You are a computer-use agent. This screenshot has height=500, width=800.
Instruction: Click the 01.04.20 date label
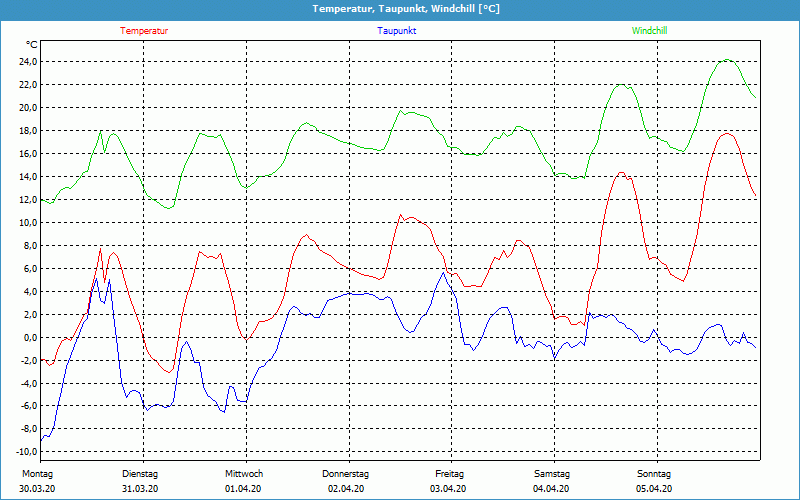coord(243,489)
